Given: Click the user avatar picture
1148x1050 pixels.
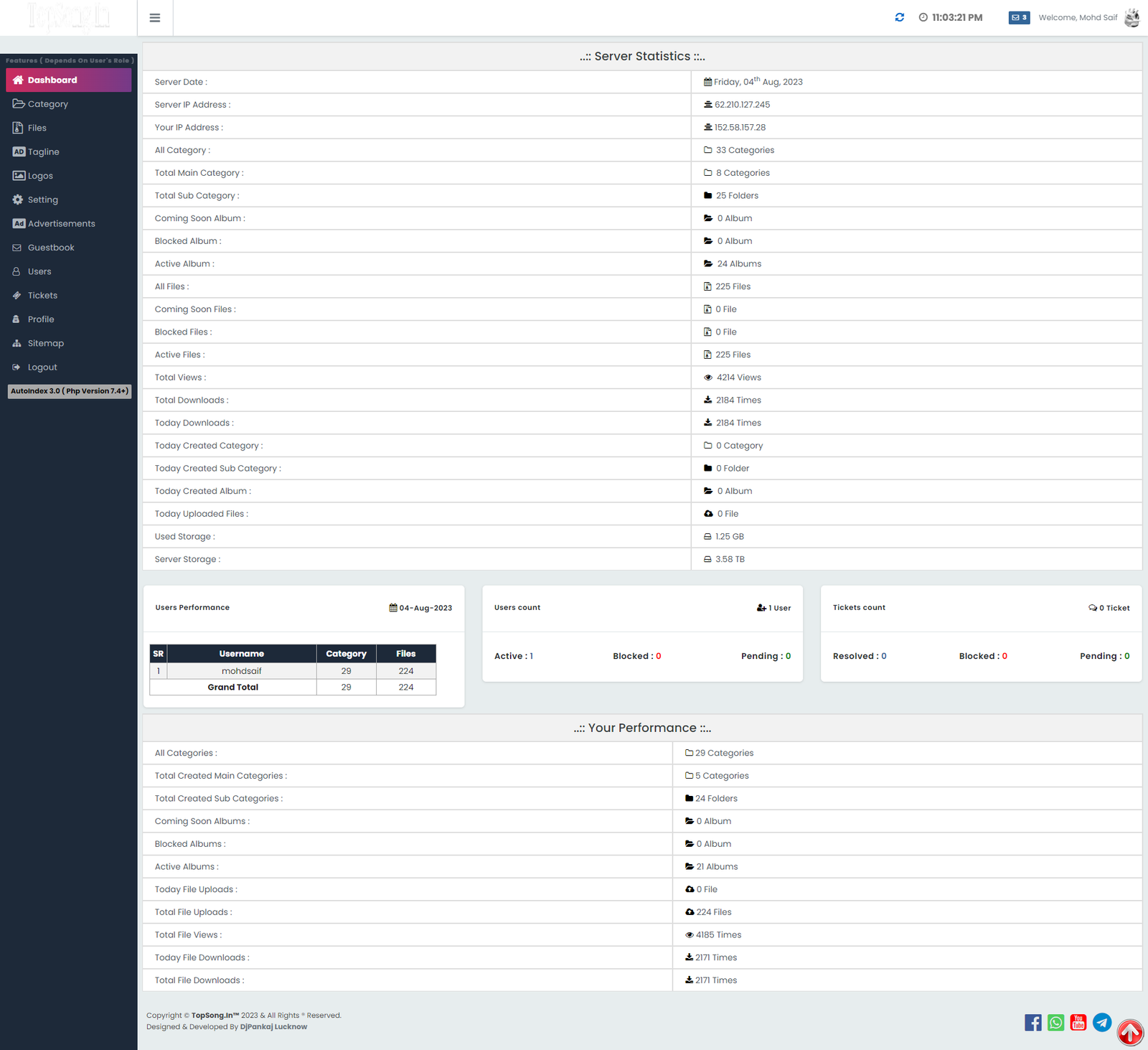Looking at the screenshot, I should (1131, 17).
